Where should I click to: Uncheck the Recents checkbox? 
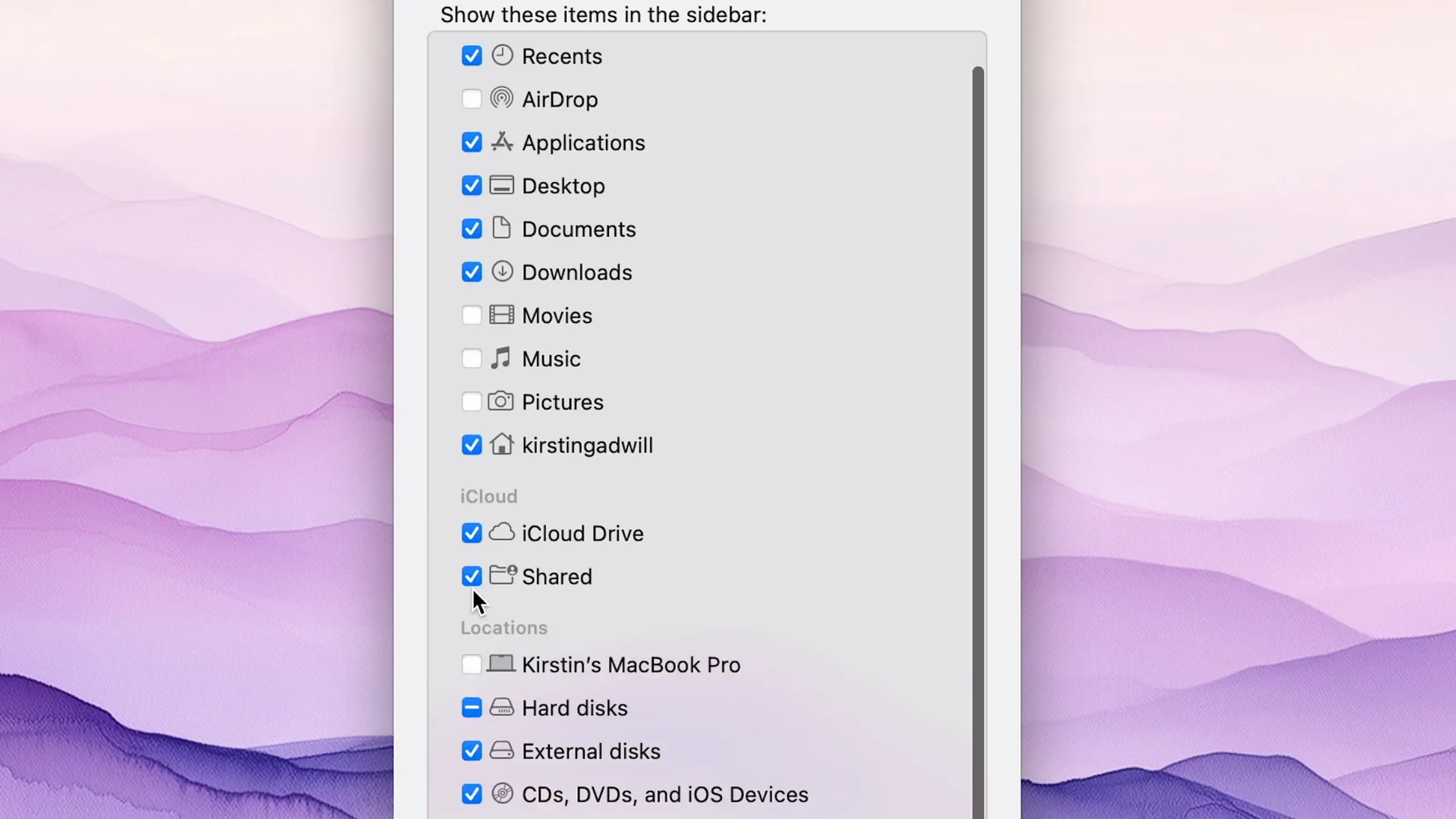pyautogui.click(x=472, y=56)
